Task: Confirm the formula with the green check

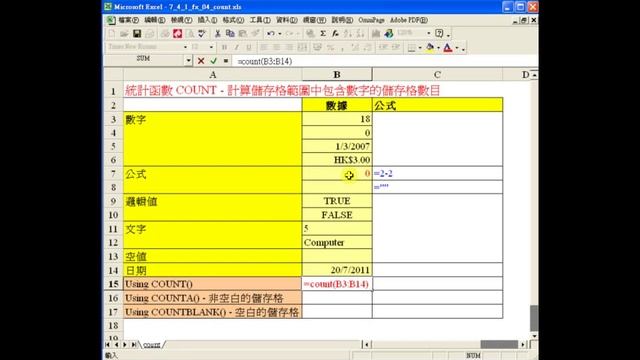Action: (213, 61)
